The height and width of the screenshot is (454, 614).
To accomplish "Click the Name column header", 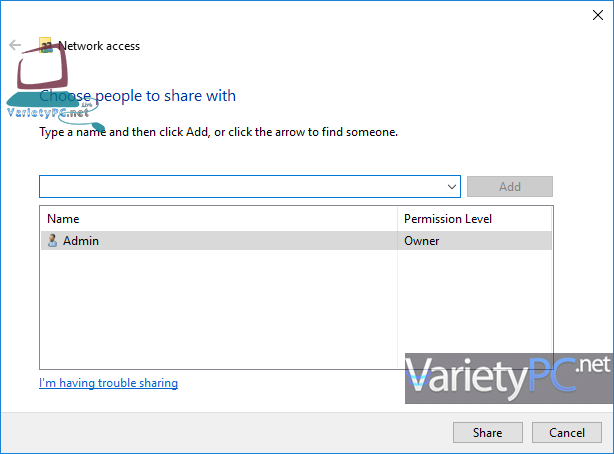I will [64, 219].
